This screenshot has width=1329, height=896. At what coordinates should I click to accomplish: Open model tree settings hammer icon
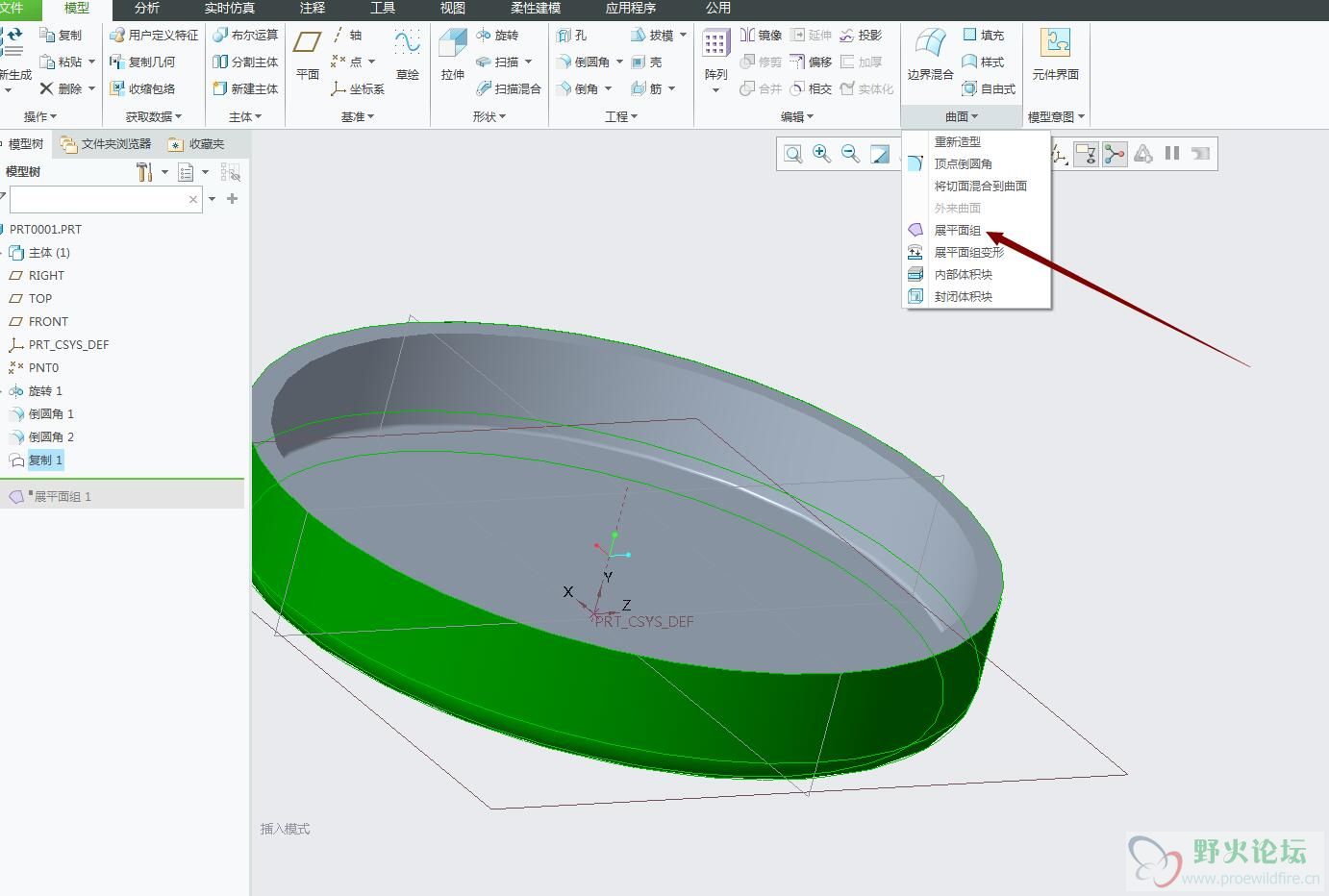[x=144, y=172]
